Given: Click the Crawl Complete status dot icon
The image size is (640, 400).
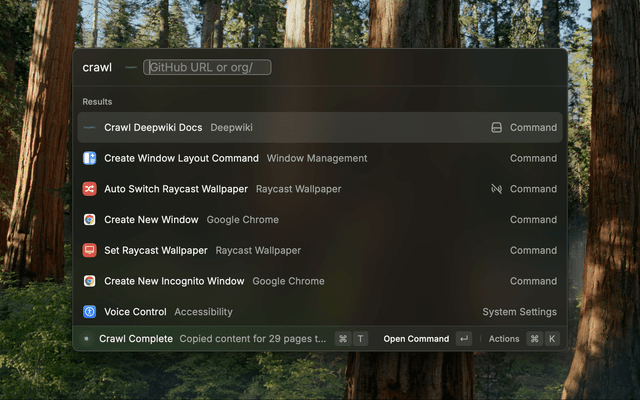Looking at the screenshot, I should (x=86, y=338).
